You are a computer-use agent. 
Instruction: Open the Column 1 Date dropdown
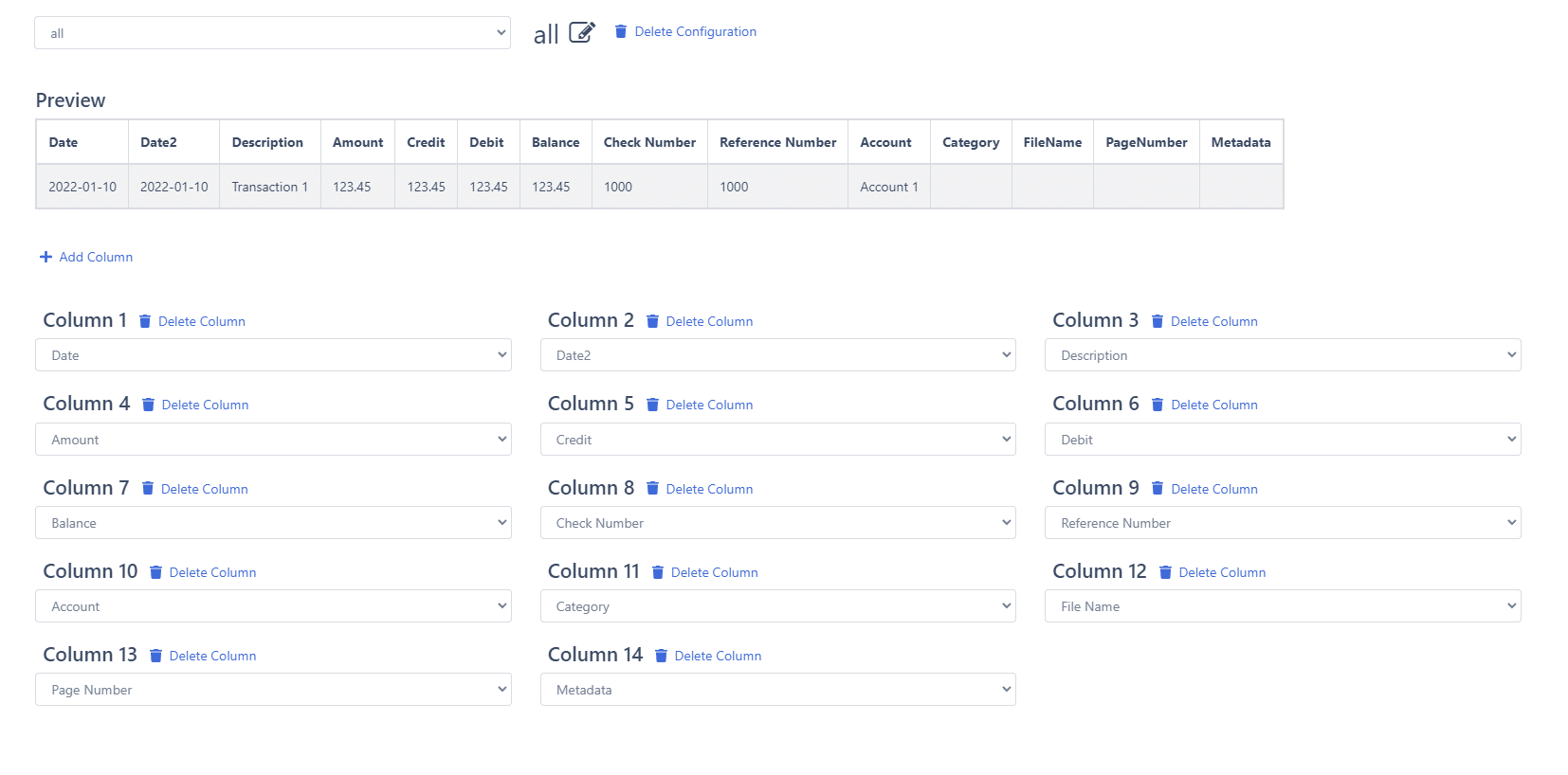click(x=273, y=355)
